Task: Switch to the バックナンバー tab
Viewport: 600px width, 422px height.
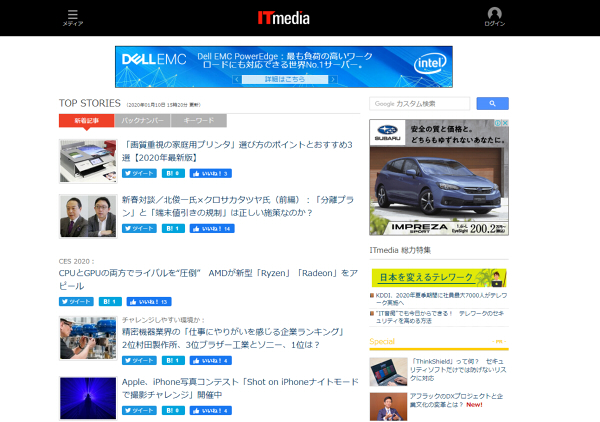Action: point(142,121)
